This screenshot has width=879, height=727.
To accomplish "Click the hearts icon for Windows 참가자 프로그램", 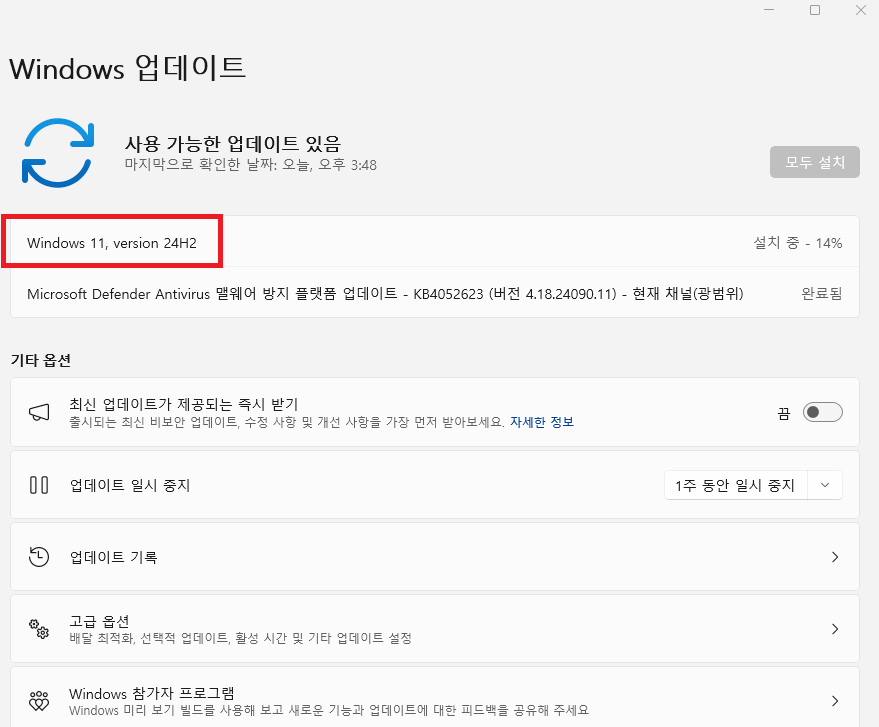I will (x=39, y=701).
